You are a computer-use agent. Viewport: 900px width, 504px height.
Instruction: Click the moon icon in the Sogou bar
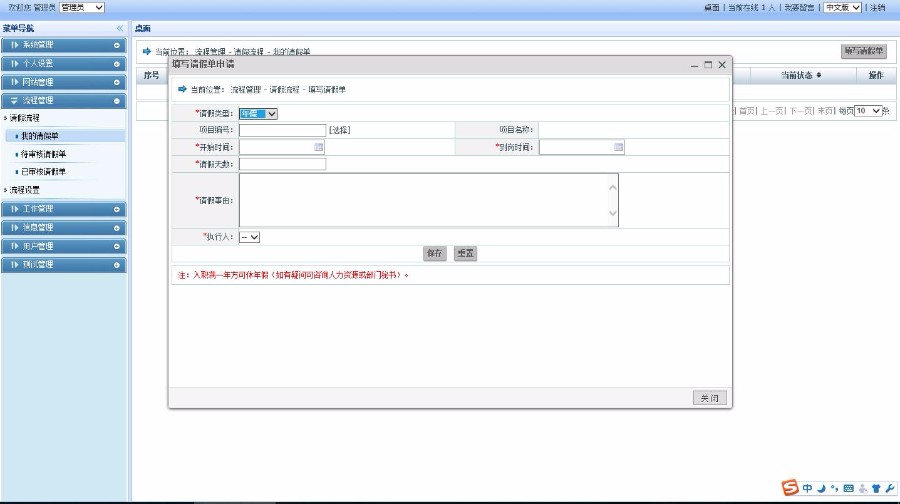(821, 489)
